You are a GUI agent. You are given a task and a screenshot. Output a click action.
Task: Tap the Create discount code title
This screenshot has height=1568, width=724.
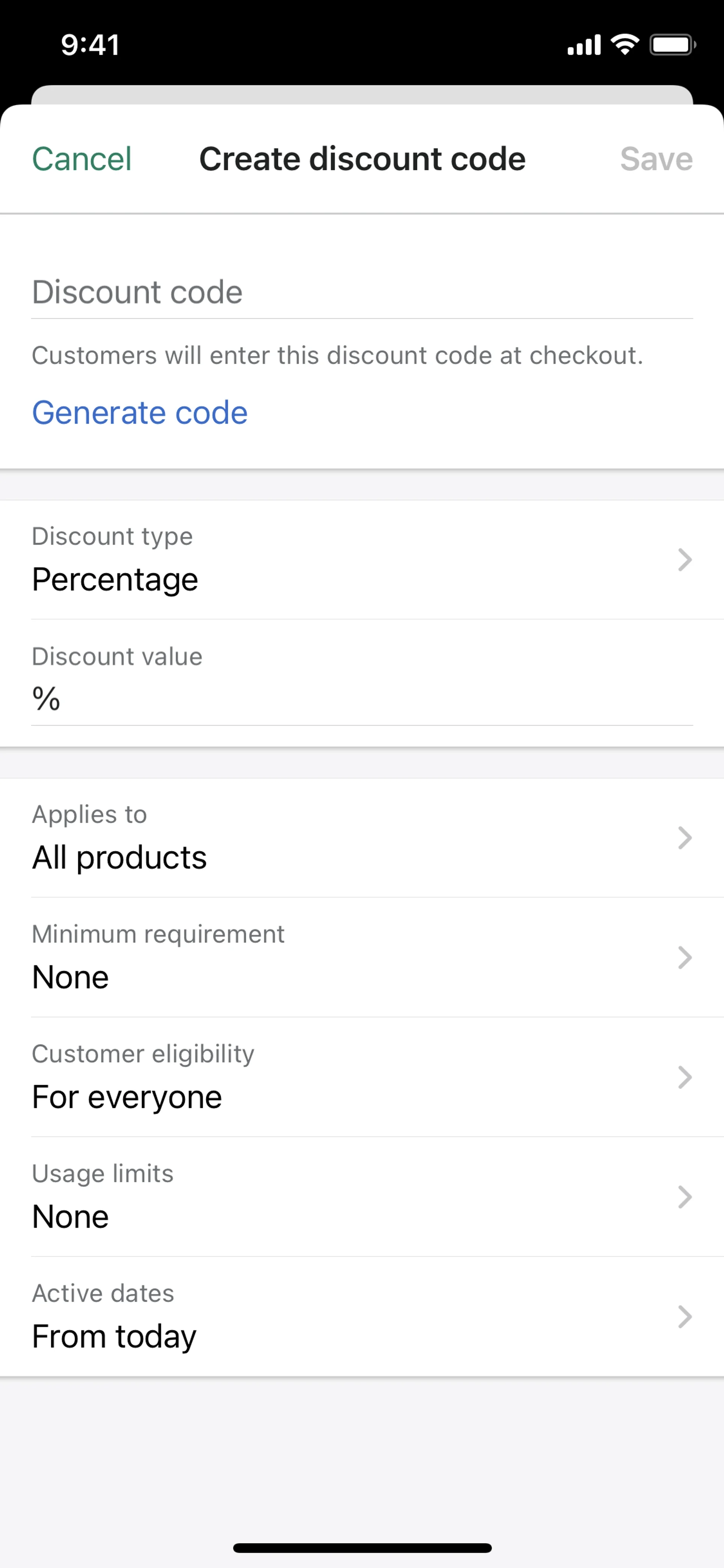click(x=362, y=159)
